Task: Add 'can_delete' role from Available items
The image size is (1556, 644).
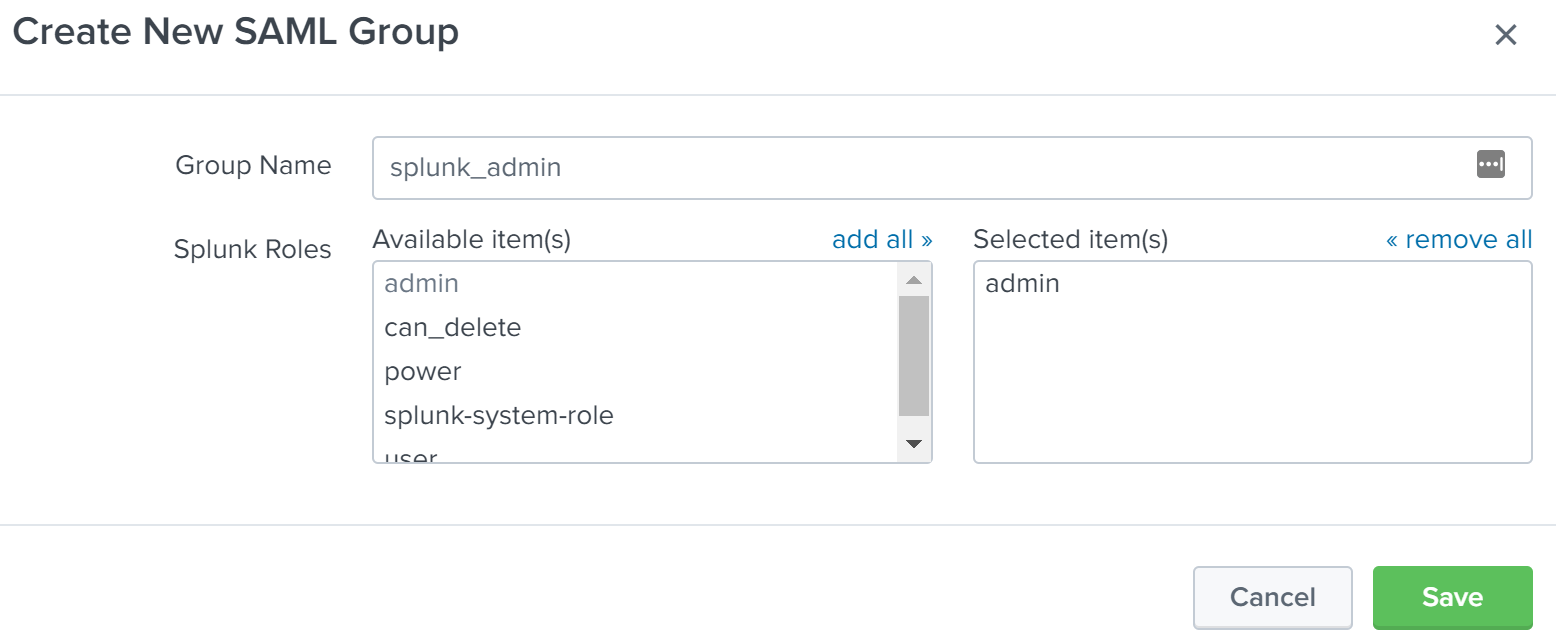Action: tap(453, 328)
